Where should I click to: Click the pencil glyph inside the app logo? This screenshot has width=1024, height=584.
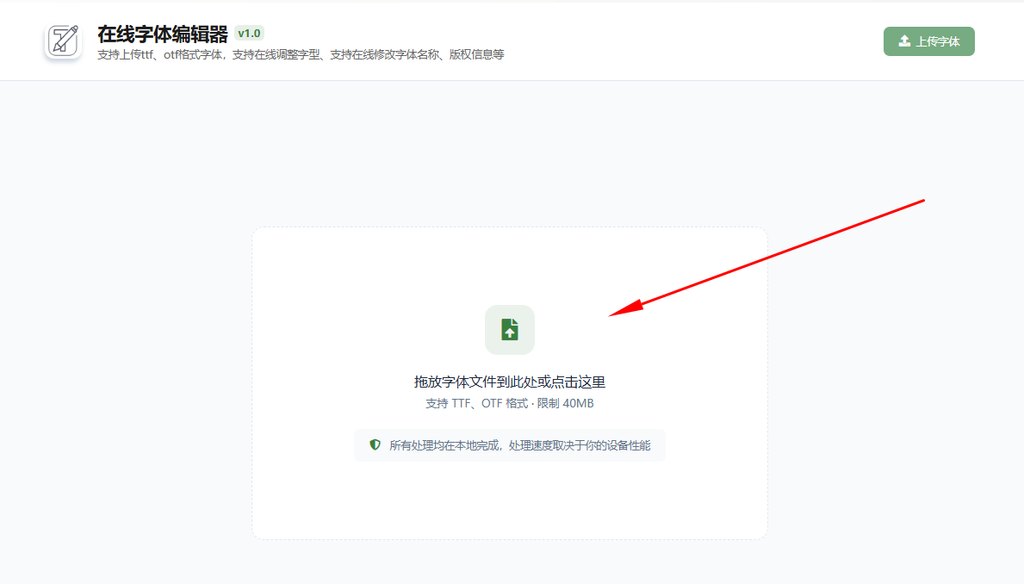(62, 38)
